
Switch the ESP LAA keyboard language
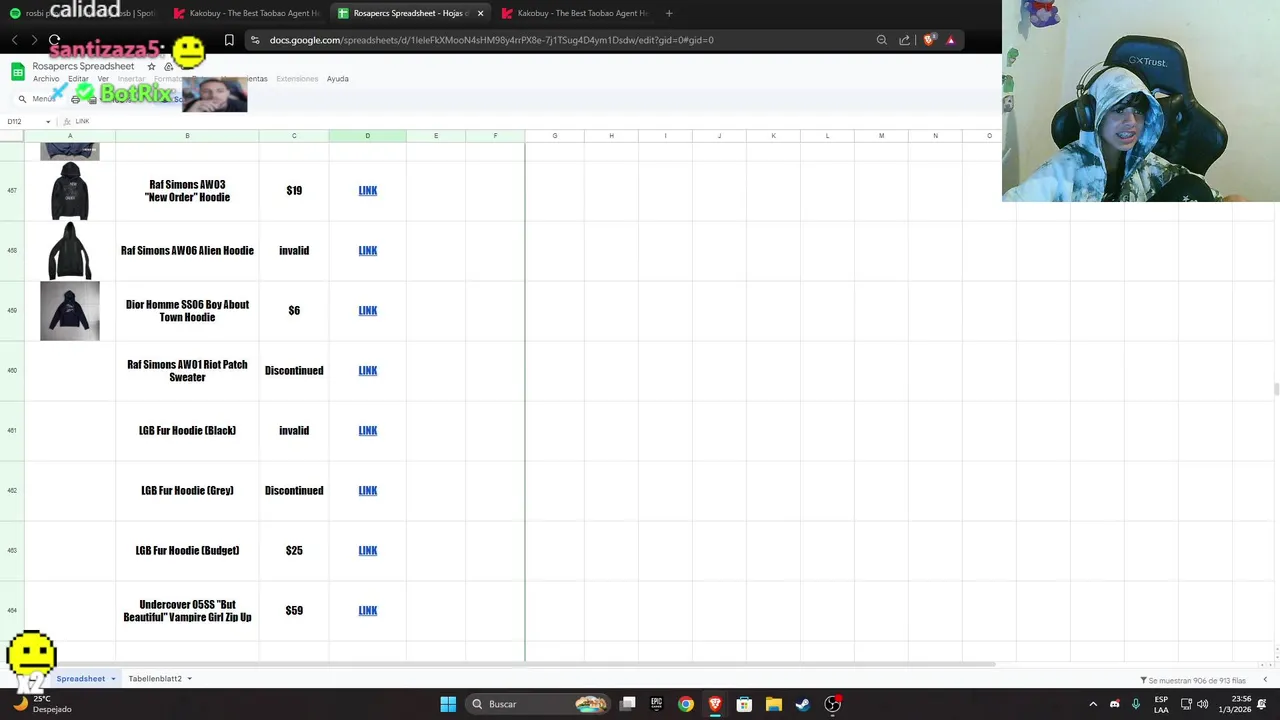[x=1161, y=704]
